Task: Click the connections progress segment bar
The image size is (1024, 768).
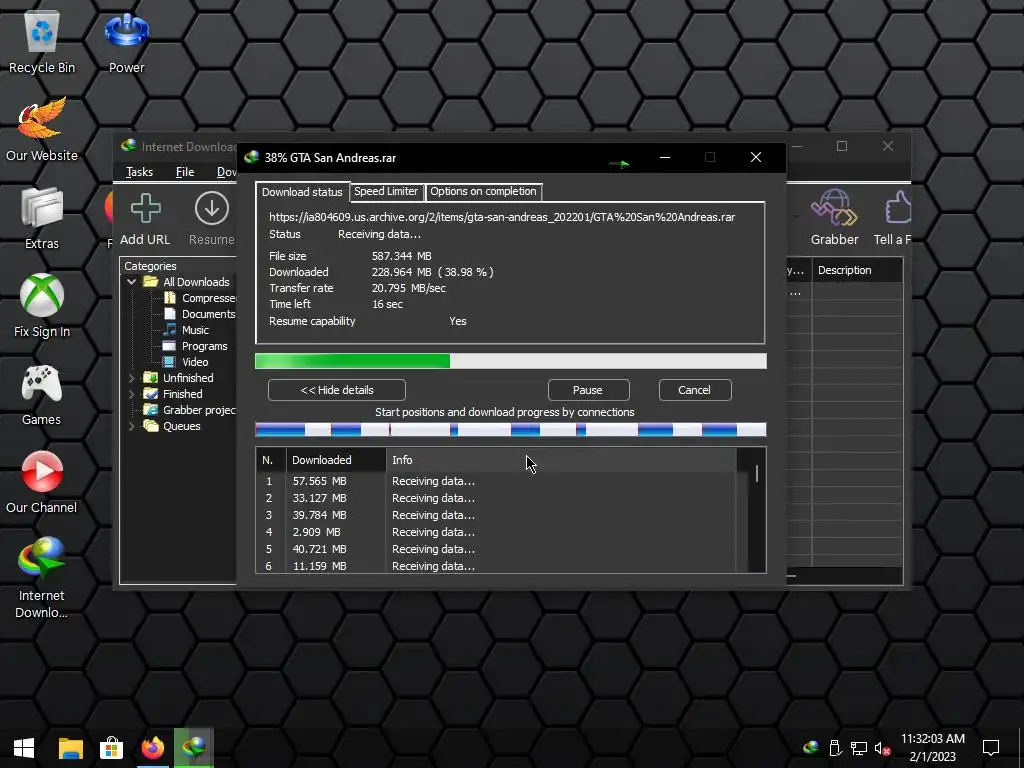Action: [x=511, y=430]
